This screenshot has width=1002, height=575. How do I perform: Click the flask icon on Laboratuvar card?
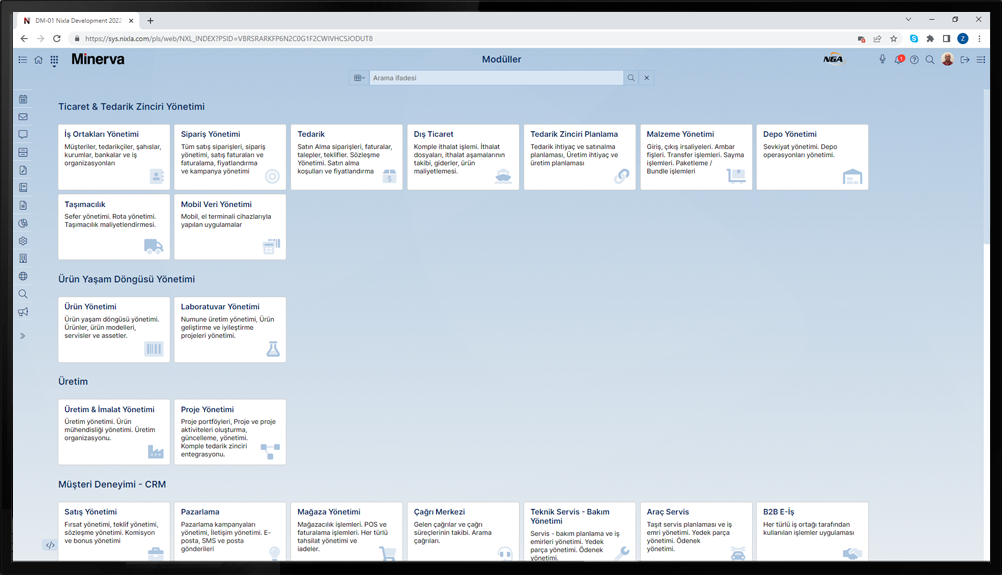[x=273, y=349]
